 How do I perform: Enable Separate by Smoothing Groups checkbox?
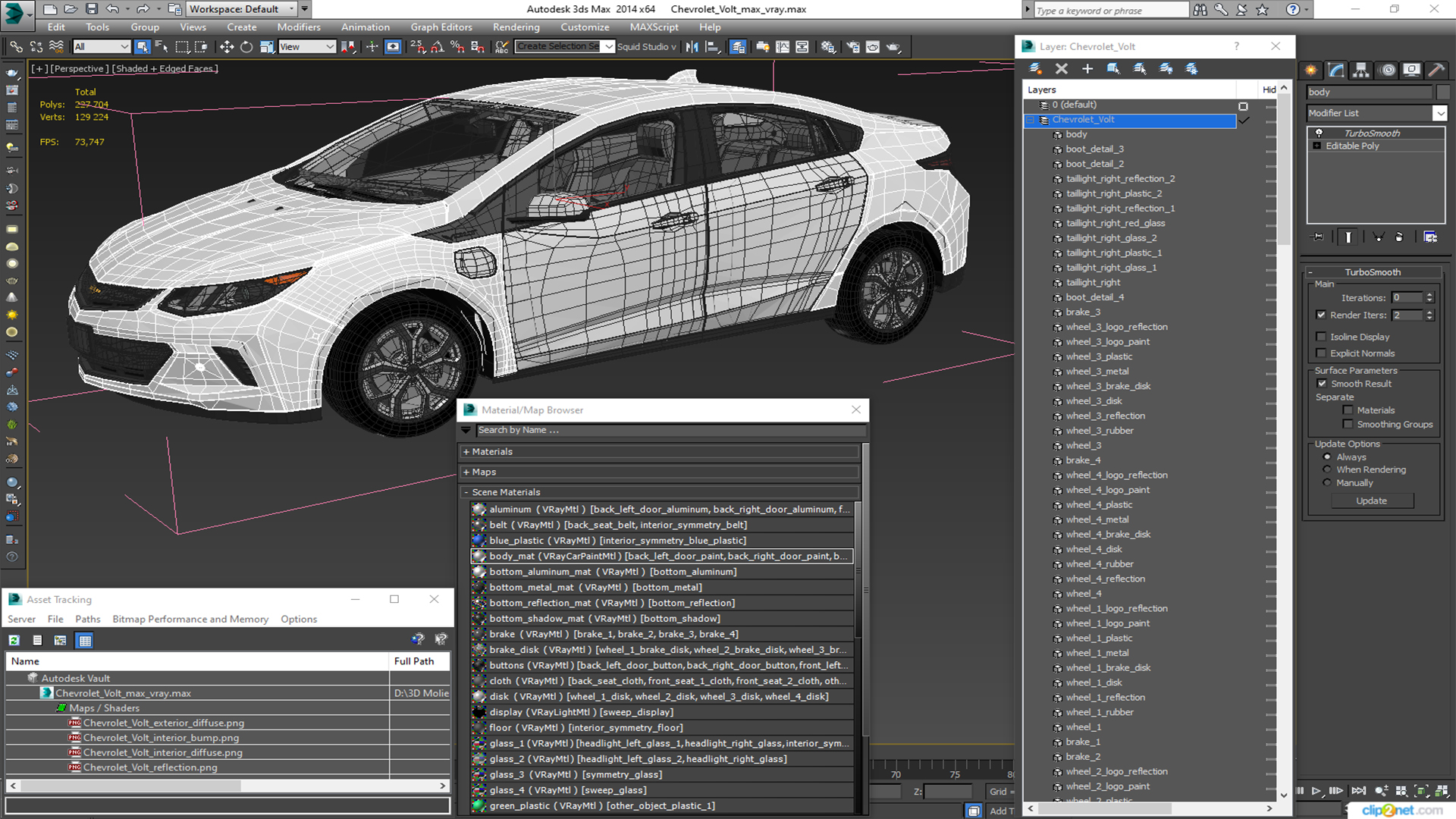1348,425
